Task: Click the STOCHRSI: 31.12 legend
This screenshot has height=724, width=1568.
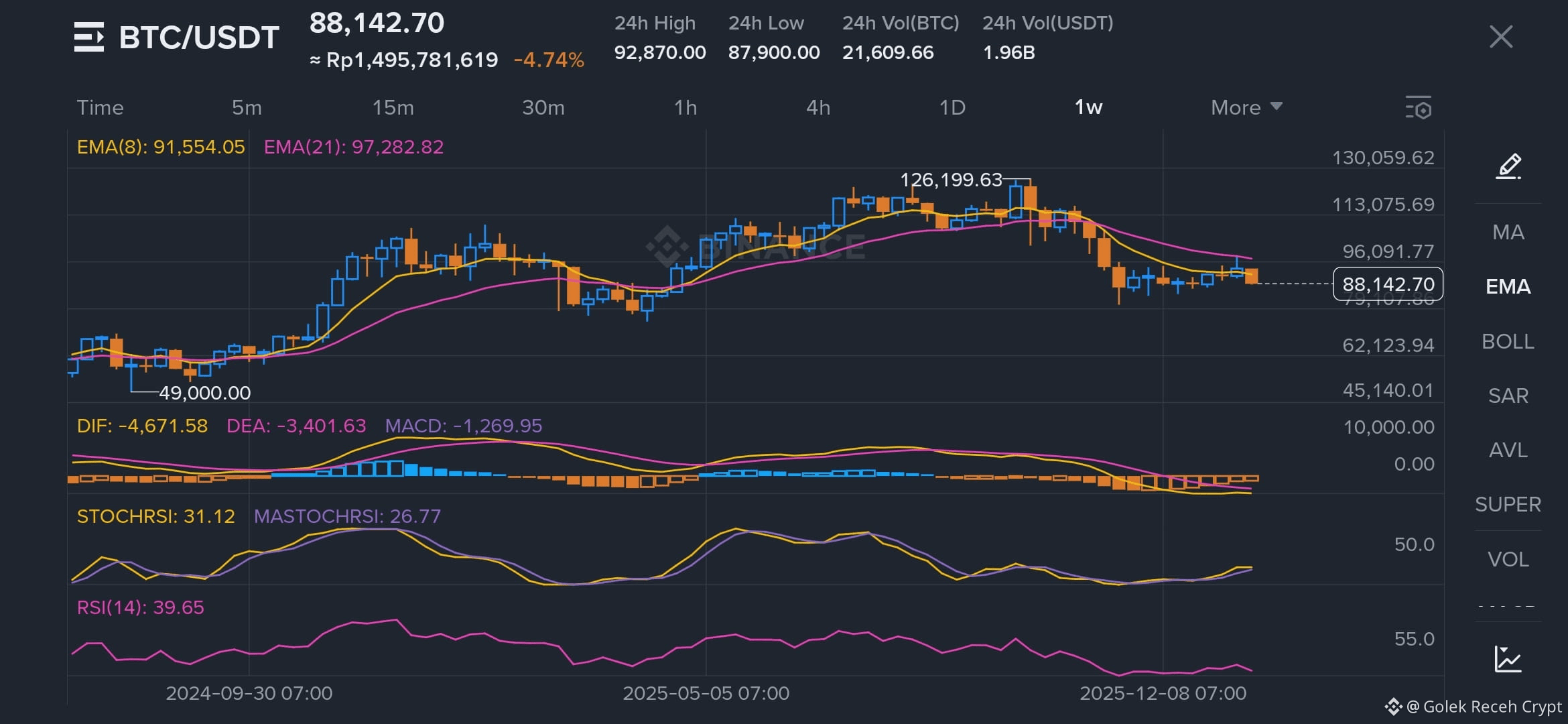Action: click(156, 516)
